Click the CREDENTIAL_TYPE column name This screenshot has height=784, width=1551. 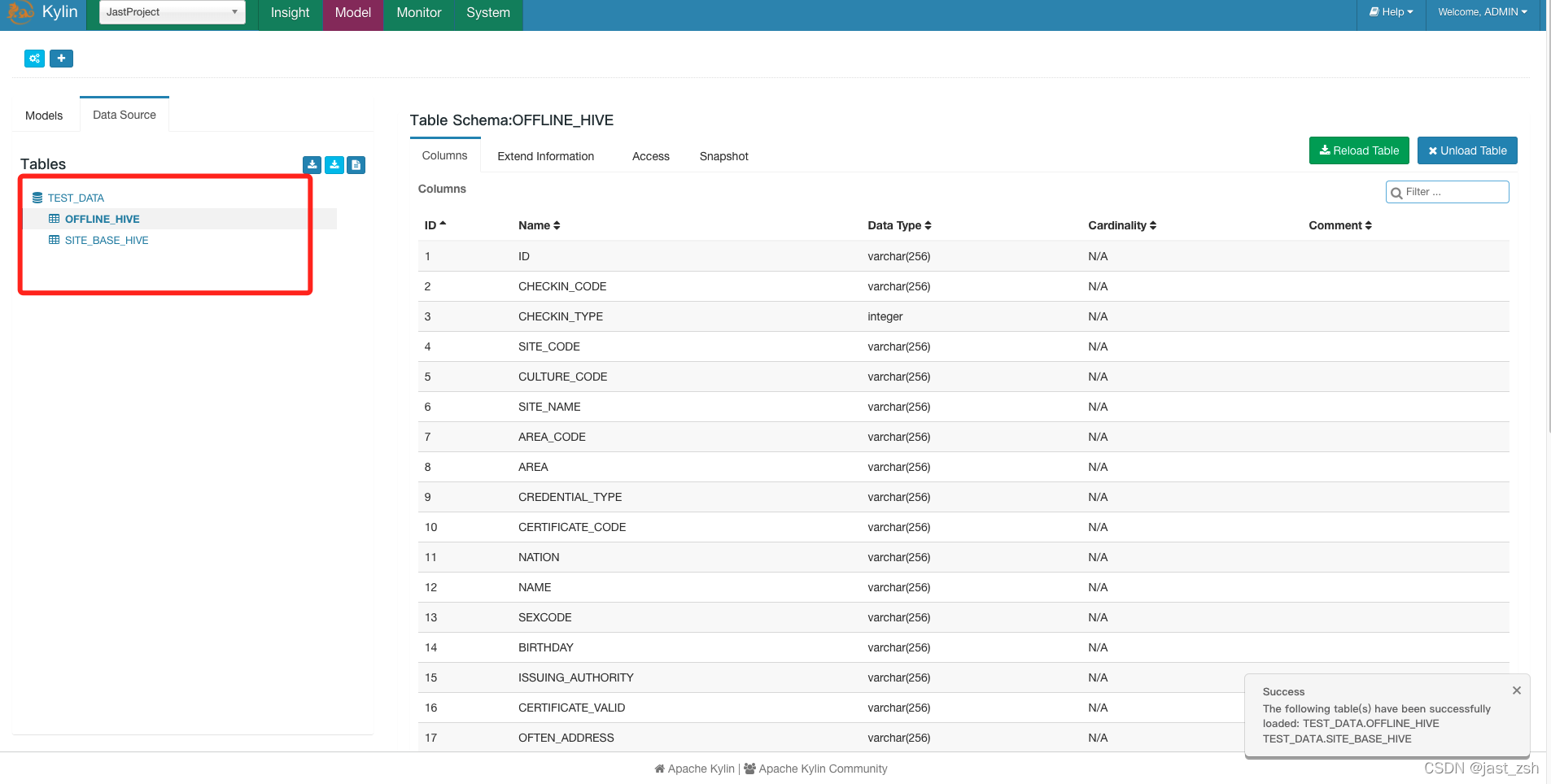click(570, 497)
